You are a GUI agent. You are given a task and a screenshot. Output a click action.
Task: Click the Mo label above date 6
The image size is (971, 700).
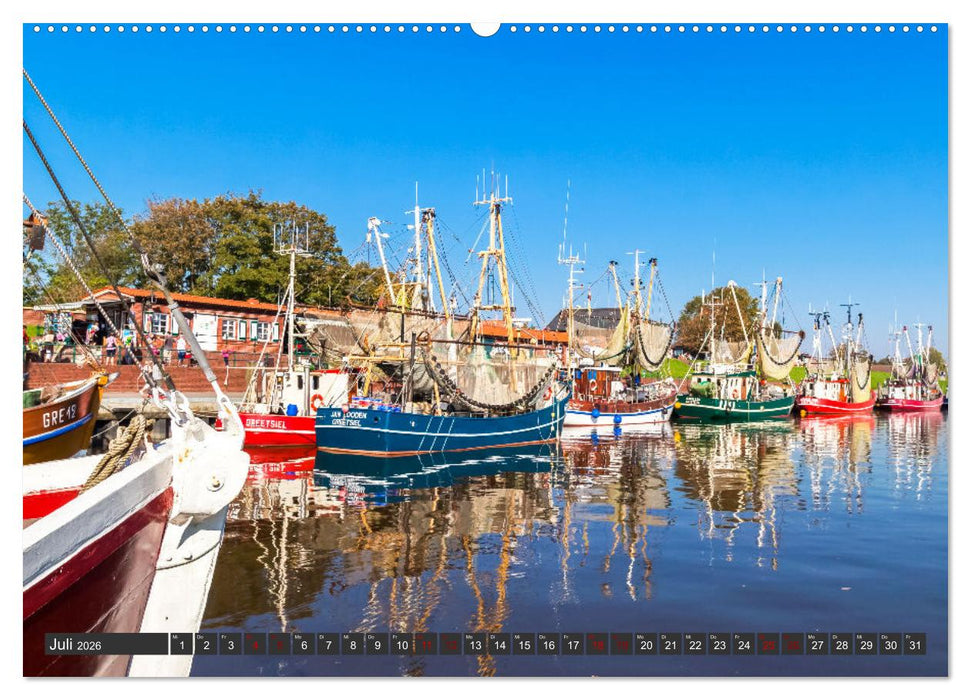pyautogui.click(x=300, y=636)
